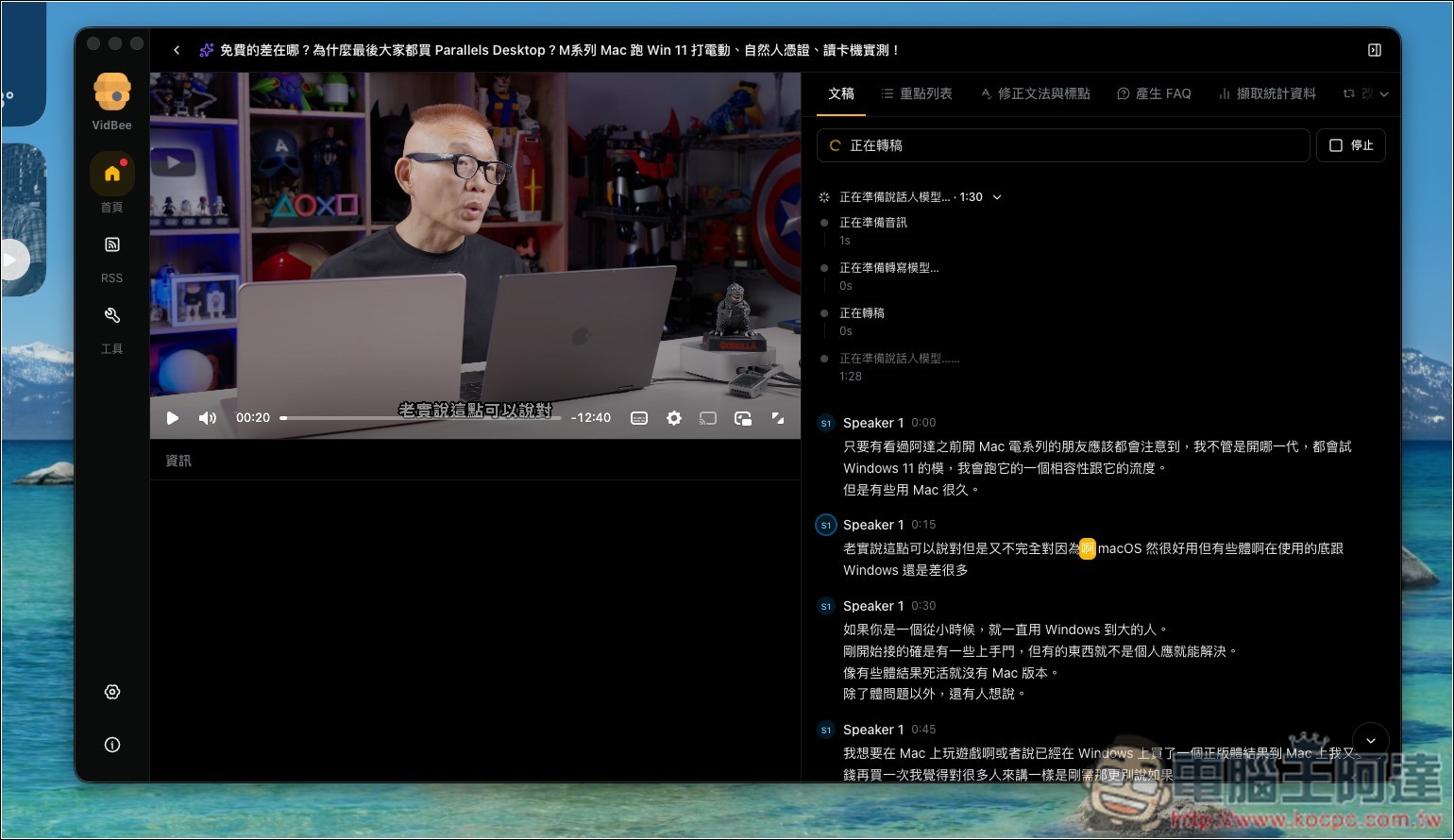Open the info circle icon in sidebar

pyautogui.click(x=112, y=745)
